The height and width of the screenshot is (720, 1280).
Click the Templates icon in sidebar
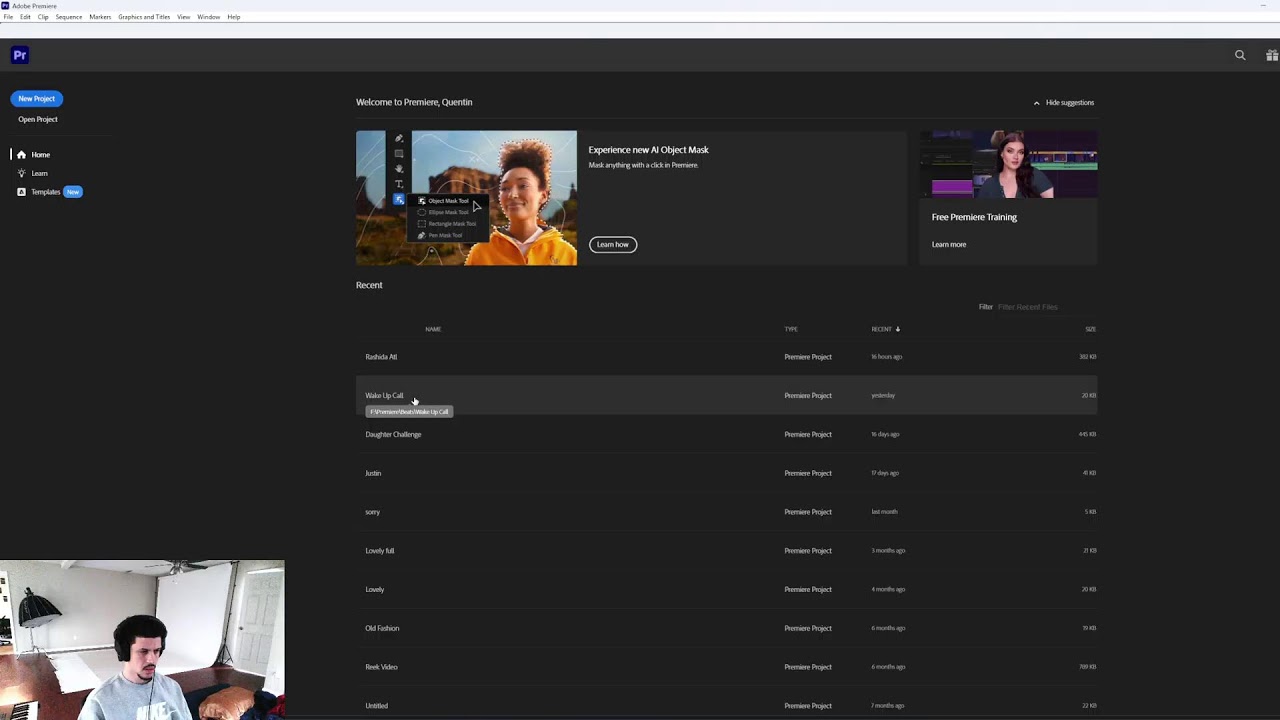pyautogui.click(x=21, y=192)
